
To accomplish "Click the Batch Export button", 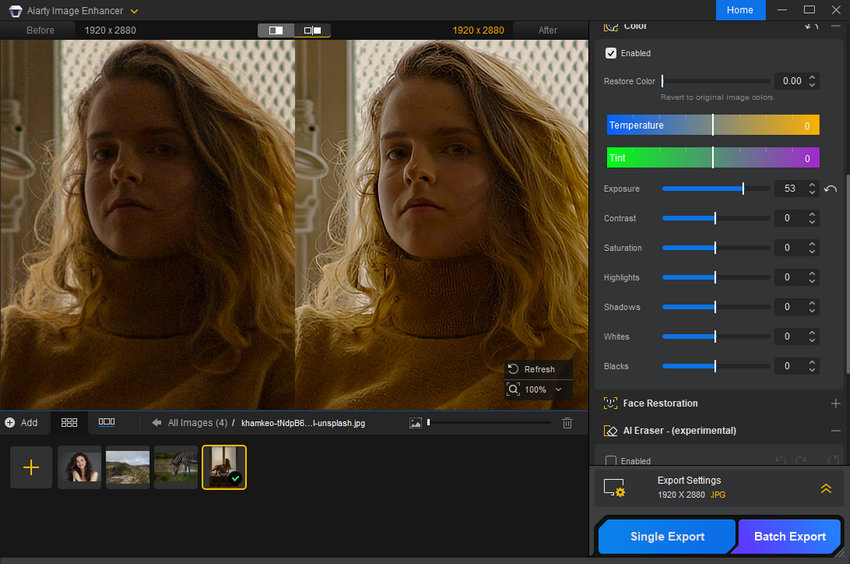I will point(790,536).
